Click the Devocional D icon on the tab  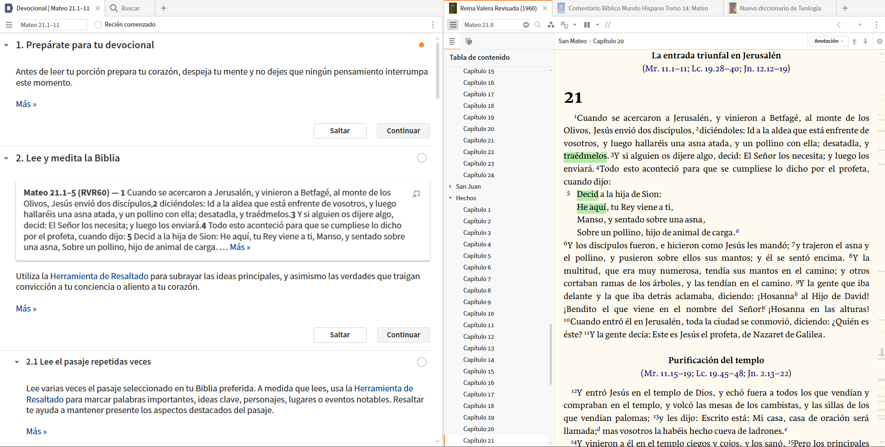(x=8, y=8)
